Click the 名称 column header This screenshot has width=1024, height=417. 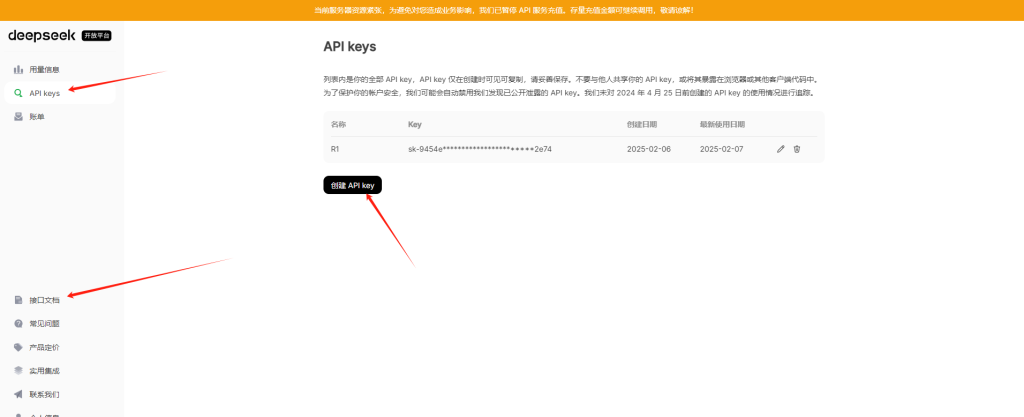(x=338, y=124)
